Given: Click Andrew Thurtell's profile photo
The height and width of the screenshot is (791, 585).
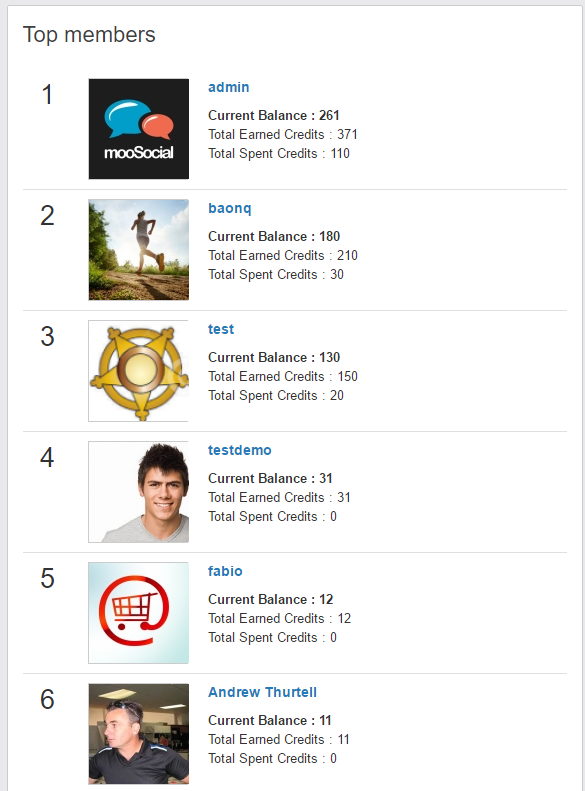Looking at the screenshot, I should click(x=139, y=734).
